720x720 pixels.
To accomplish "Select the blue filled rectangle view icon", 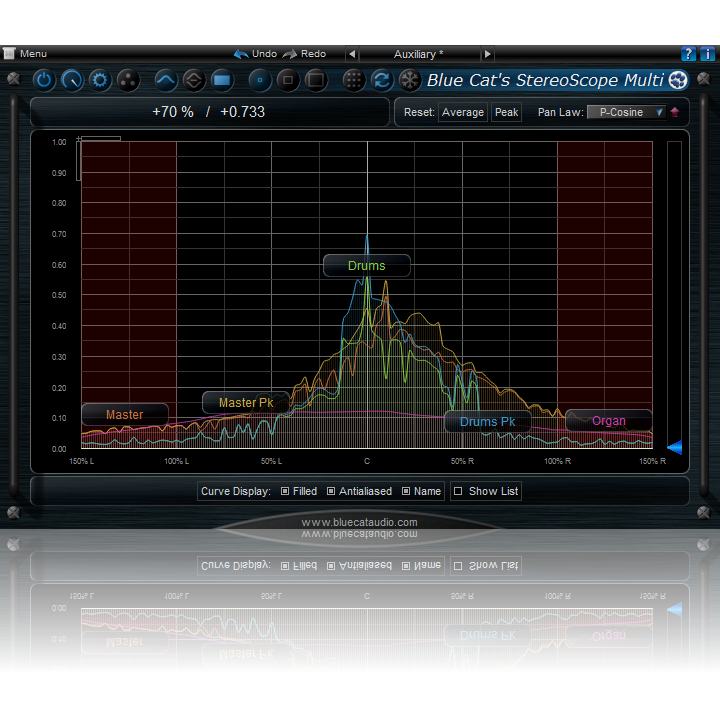I will pyautogui.click(x=222, y=80).
